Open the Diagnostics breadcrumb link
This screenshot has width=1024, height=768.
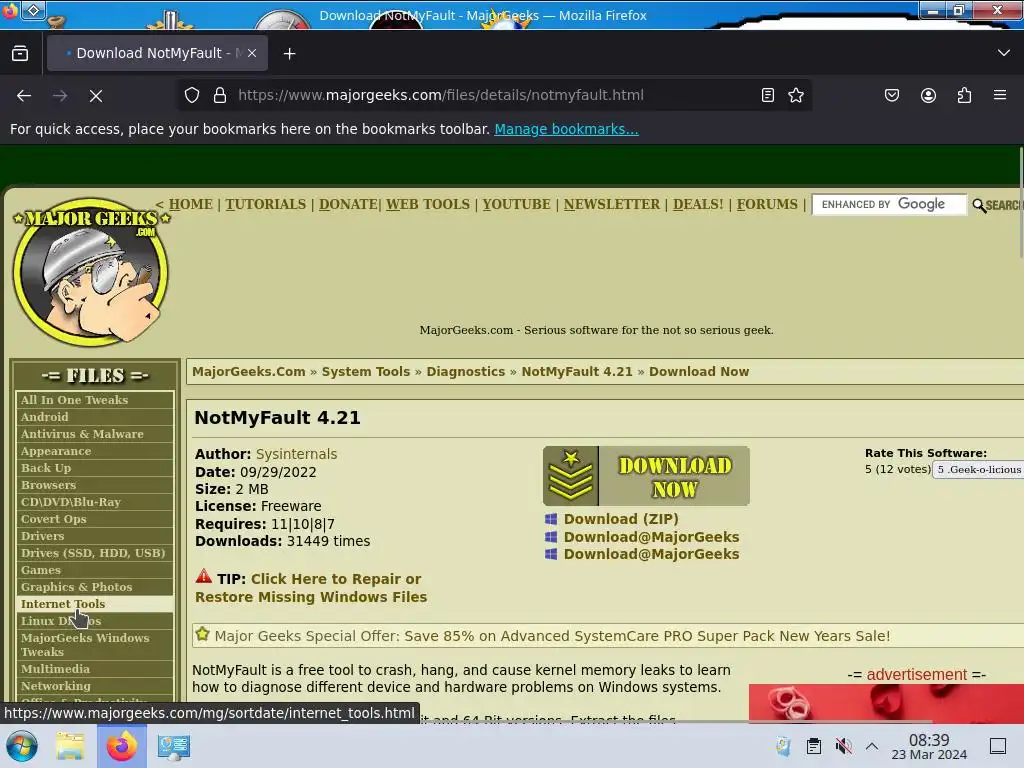click(466, 372)
